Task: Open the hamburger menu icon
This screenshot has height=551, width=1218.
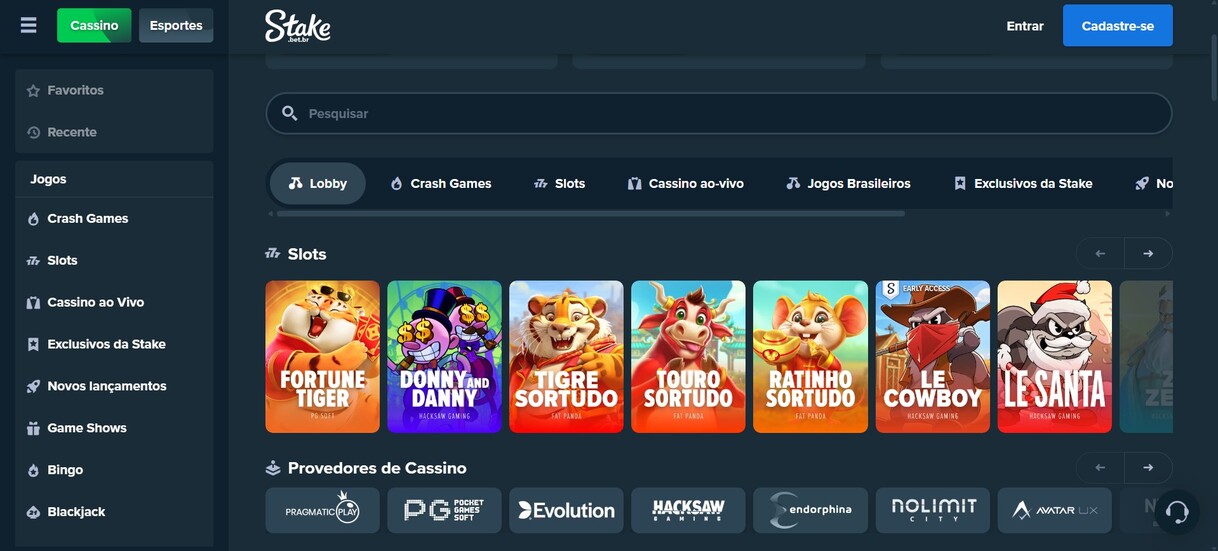Action: tap(28, 26)
